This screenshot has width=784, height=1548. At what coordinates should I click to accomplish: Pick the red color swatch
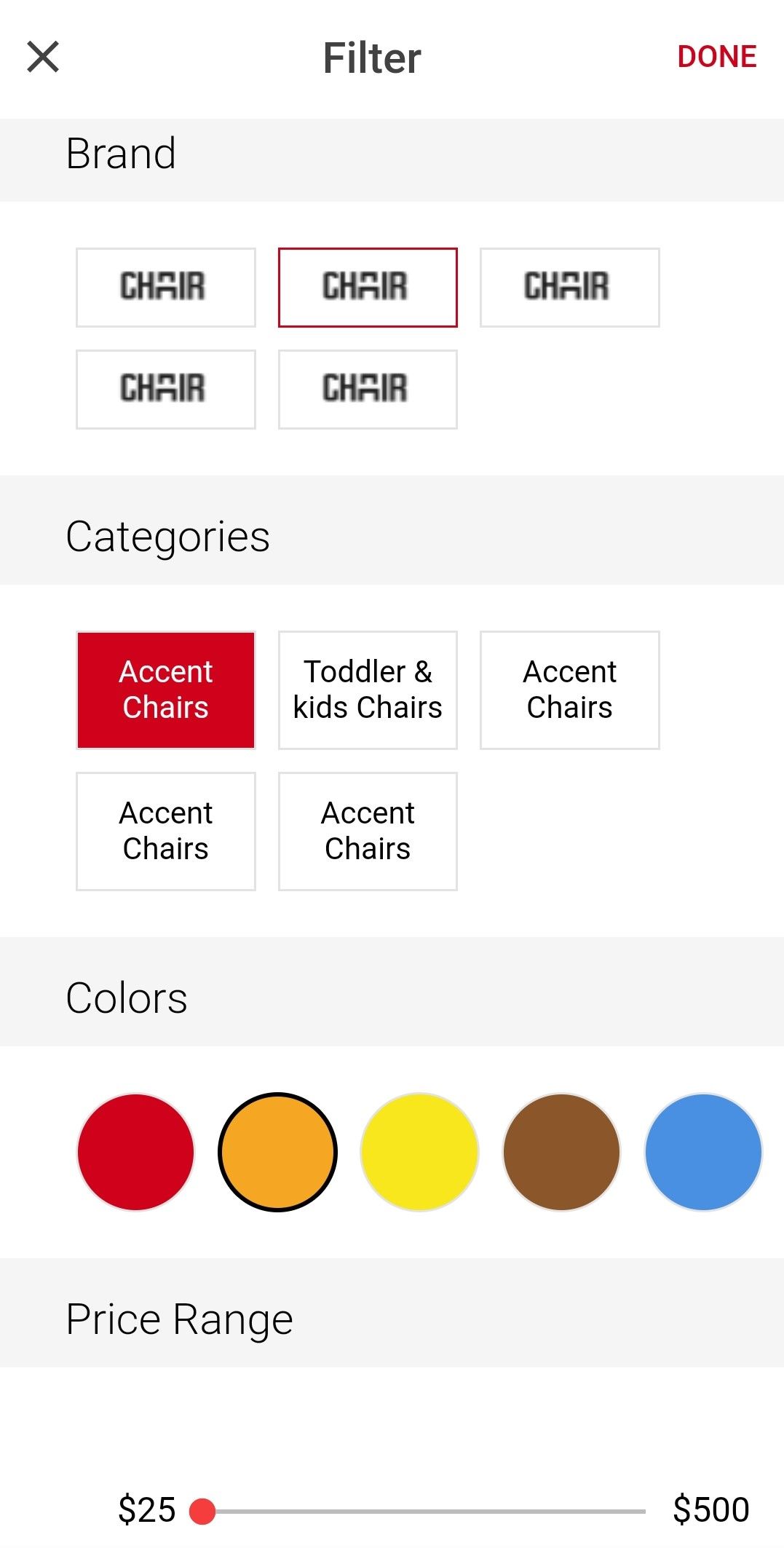[x=136, y=1152]
